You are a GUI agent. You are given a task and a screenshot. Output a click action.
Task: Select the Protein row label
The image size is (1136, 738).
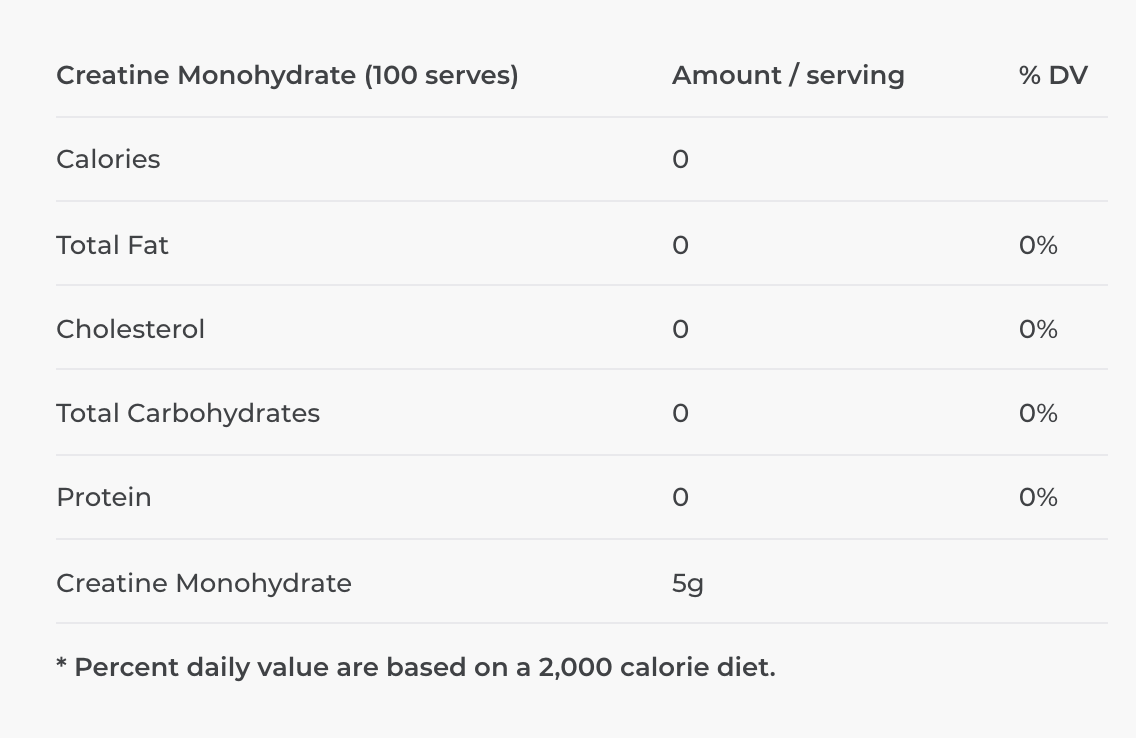pos(104,497)
